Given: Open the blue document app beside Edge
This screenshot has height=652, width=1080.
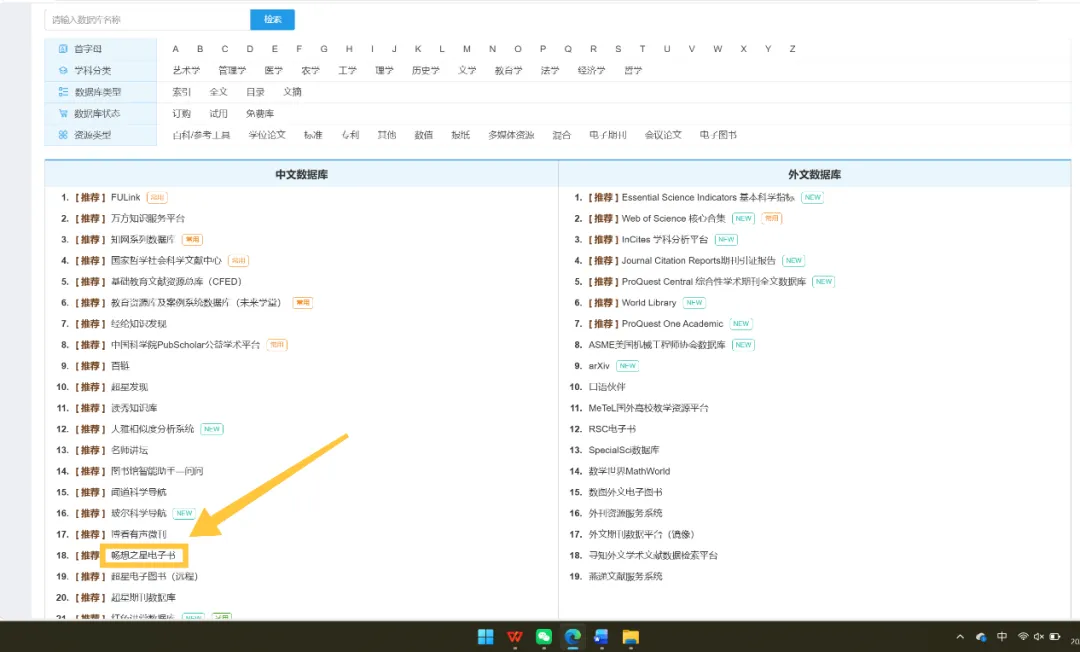Looking at the screenshot, I should 601,637.
